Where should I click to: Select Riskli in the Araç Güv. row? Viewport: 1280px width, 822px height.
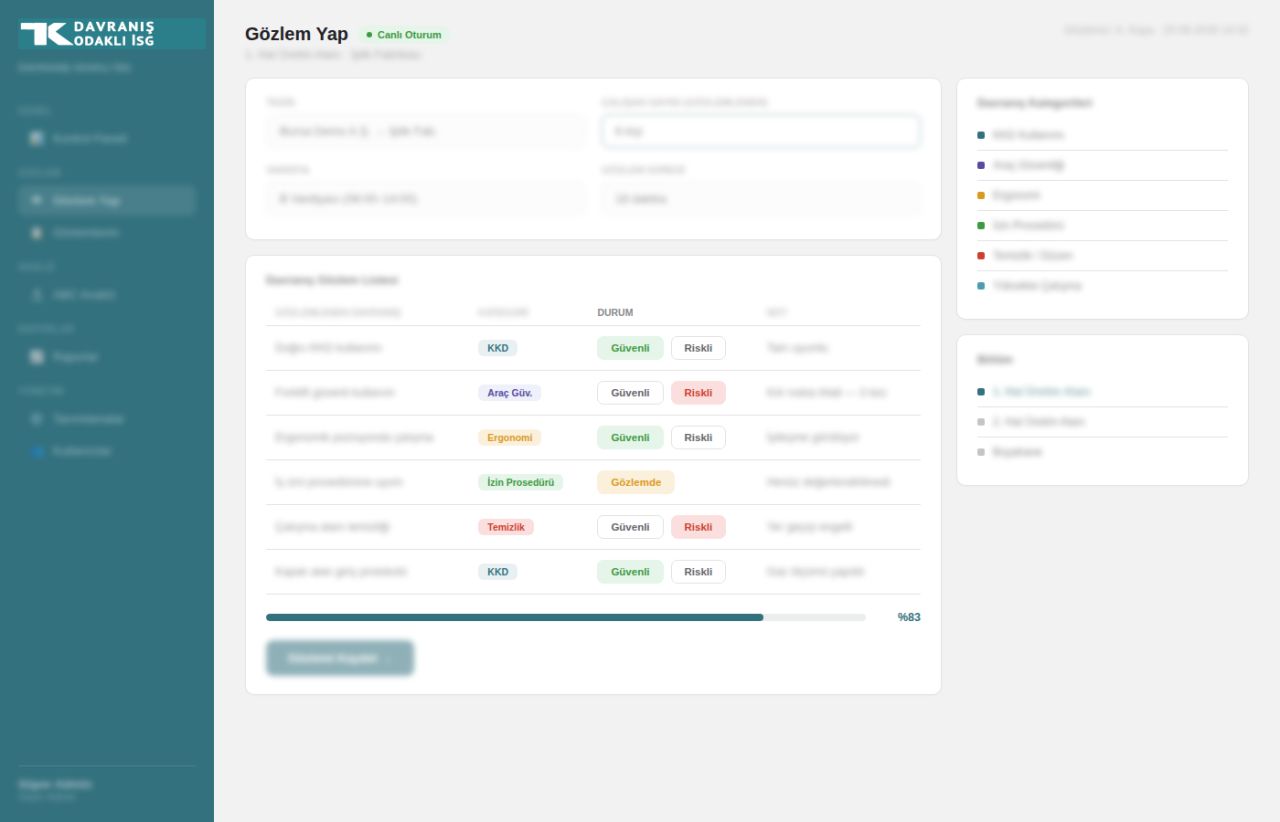click(698, 393)
